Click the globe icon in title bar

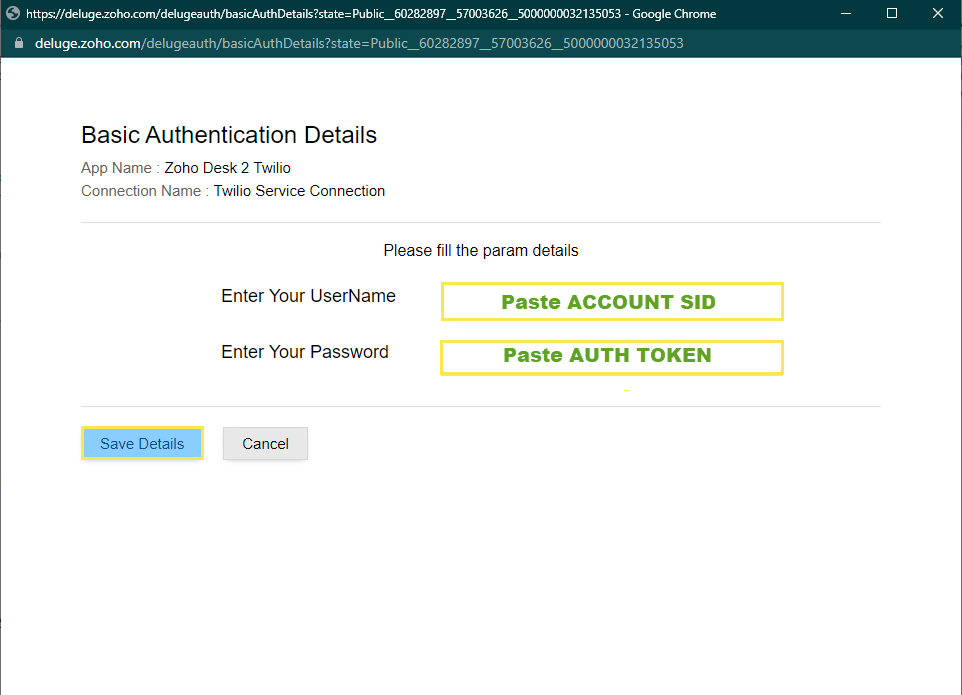tap(13, 13)
